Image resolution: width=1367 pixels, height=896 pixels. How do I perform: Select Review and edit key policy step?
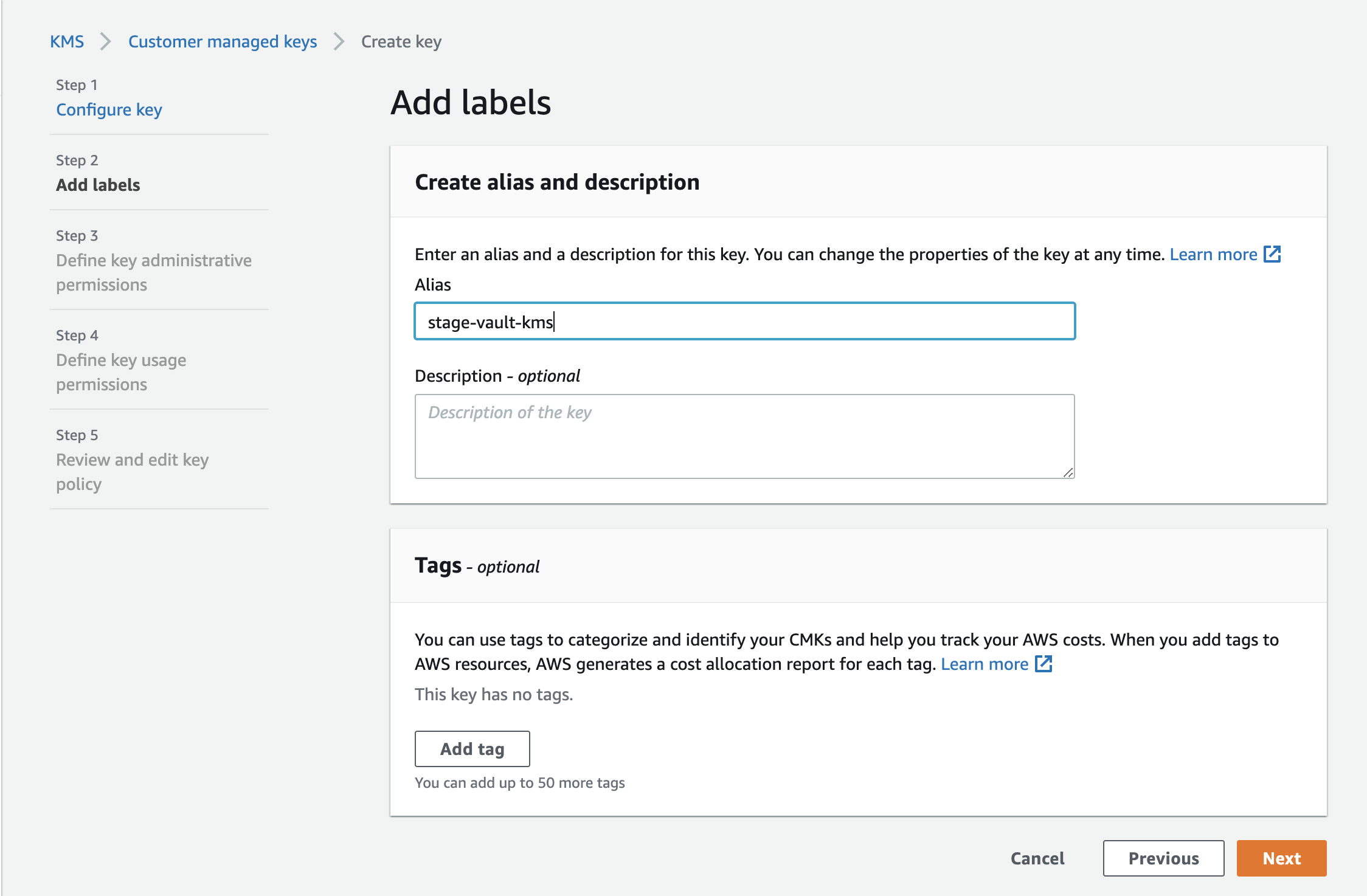[132, 472]
